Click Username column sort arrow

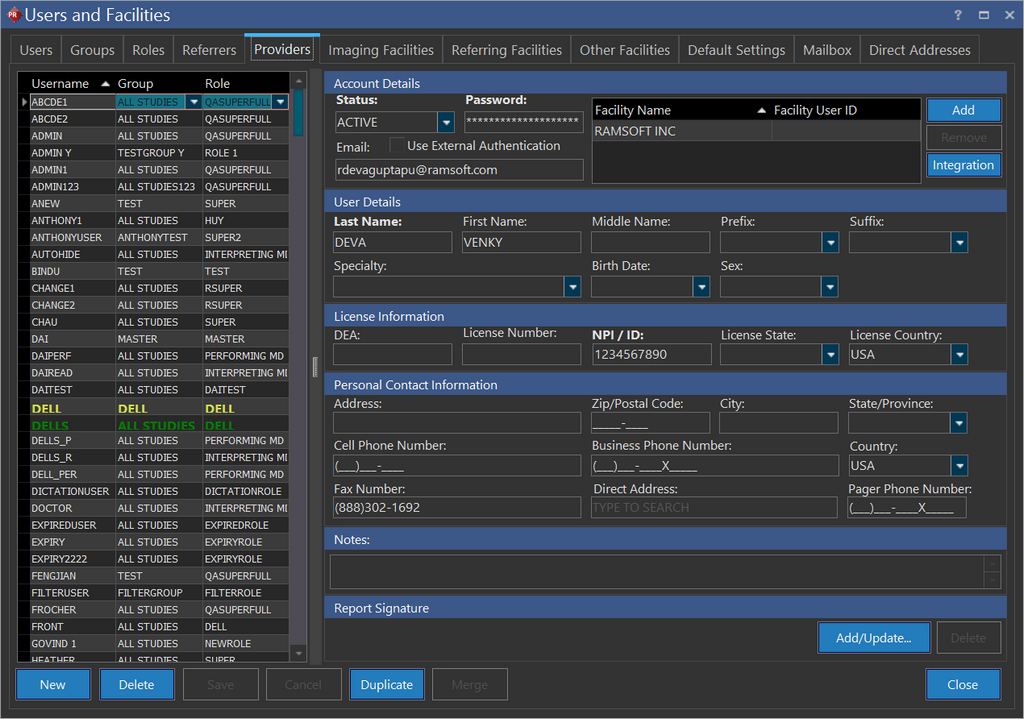105,83
